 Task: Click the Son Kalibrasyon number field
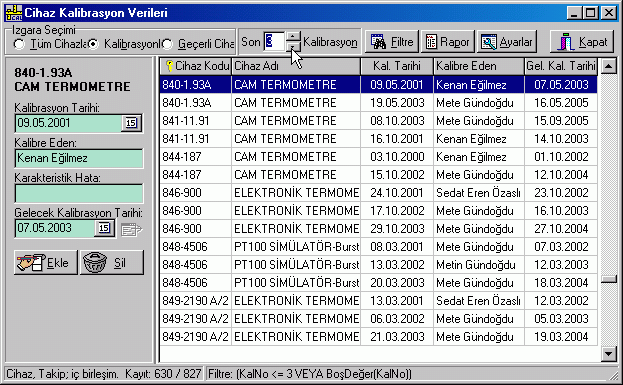tap(274, 41)
